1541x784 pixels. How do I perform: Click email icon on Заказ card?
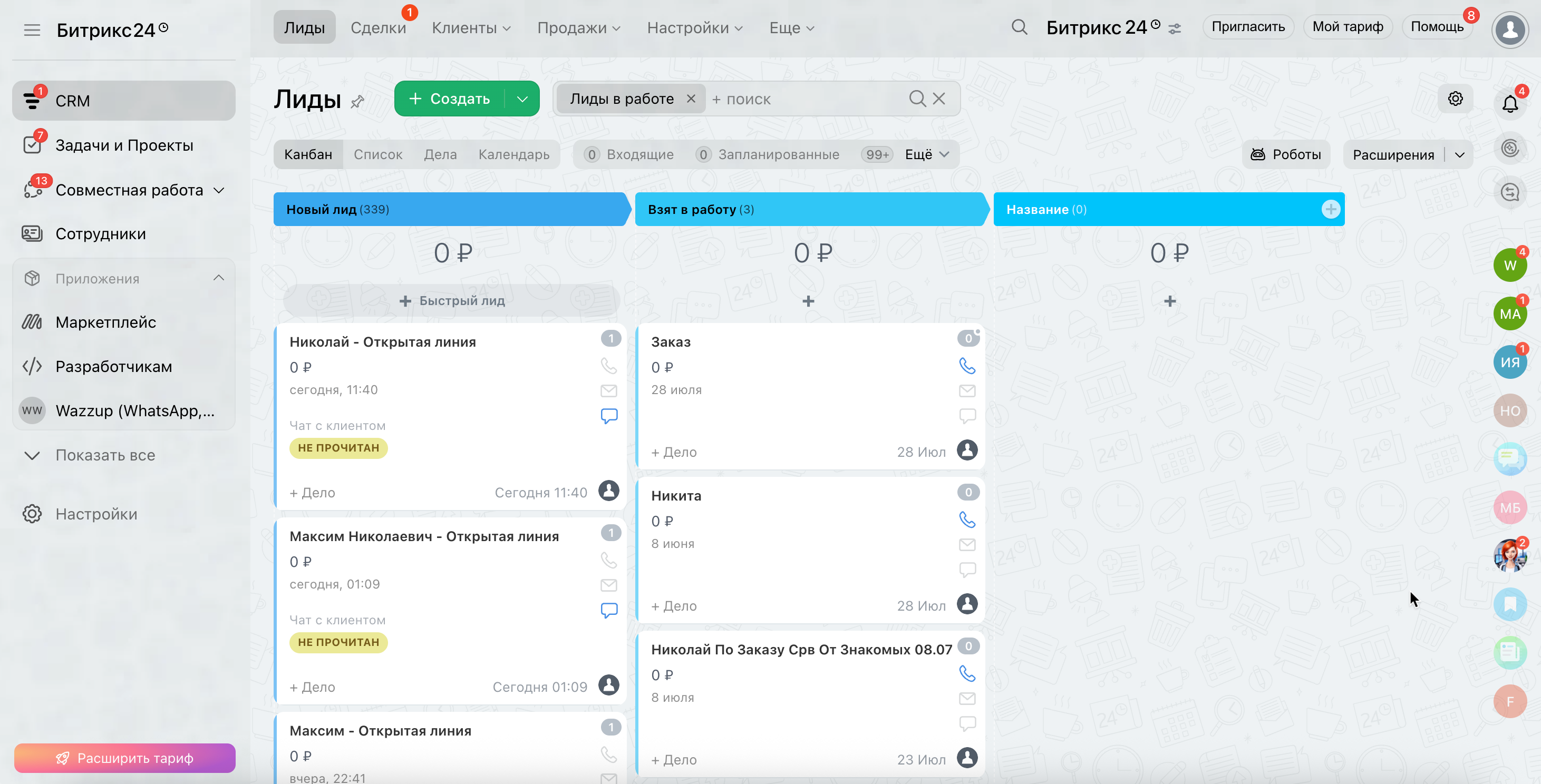coord(967,390)
